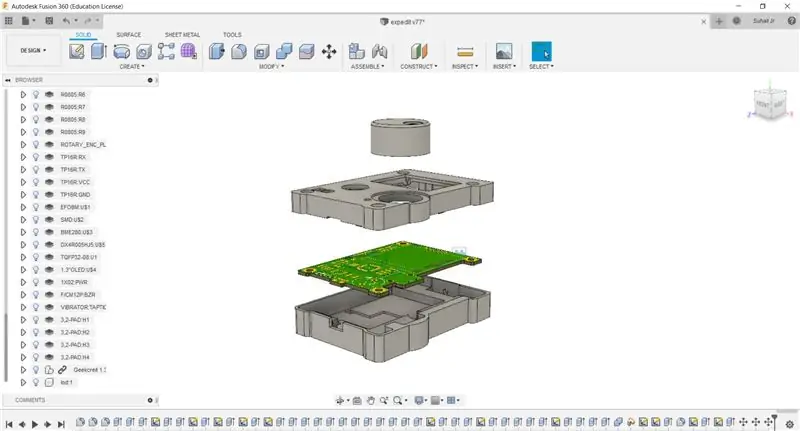Image resolution: width=800 pixels, height=431 pixels.
Task: Select the Combine tool
Action: pyautogui.click(x=284, y=51)
